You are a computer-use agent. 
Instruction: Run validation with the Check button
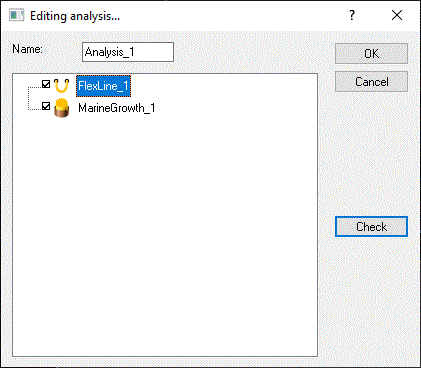[x=371, y=227]
